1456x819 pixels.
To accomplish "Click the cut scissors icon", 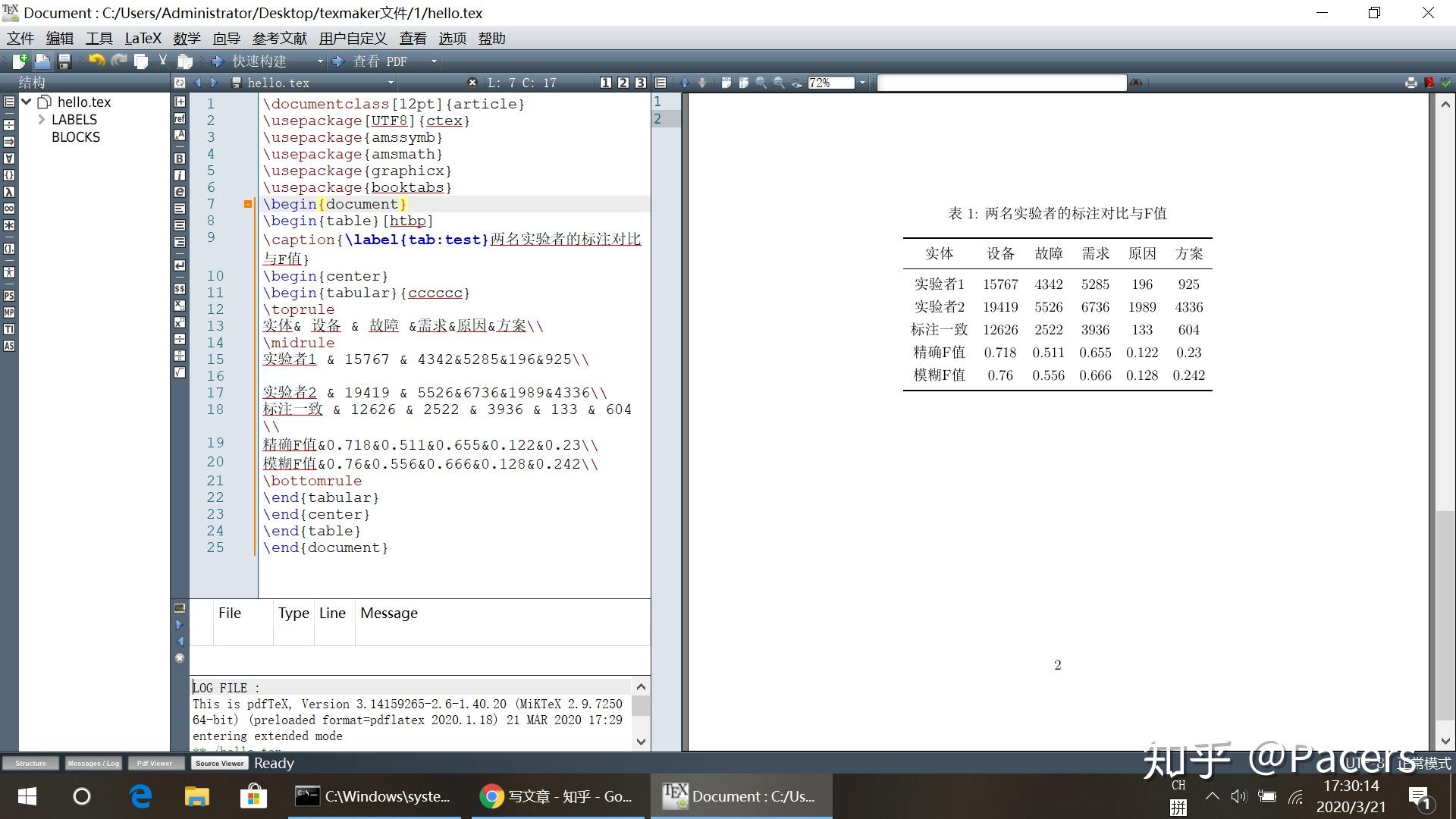I will point(162,61).
